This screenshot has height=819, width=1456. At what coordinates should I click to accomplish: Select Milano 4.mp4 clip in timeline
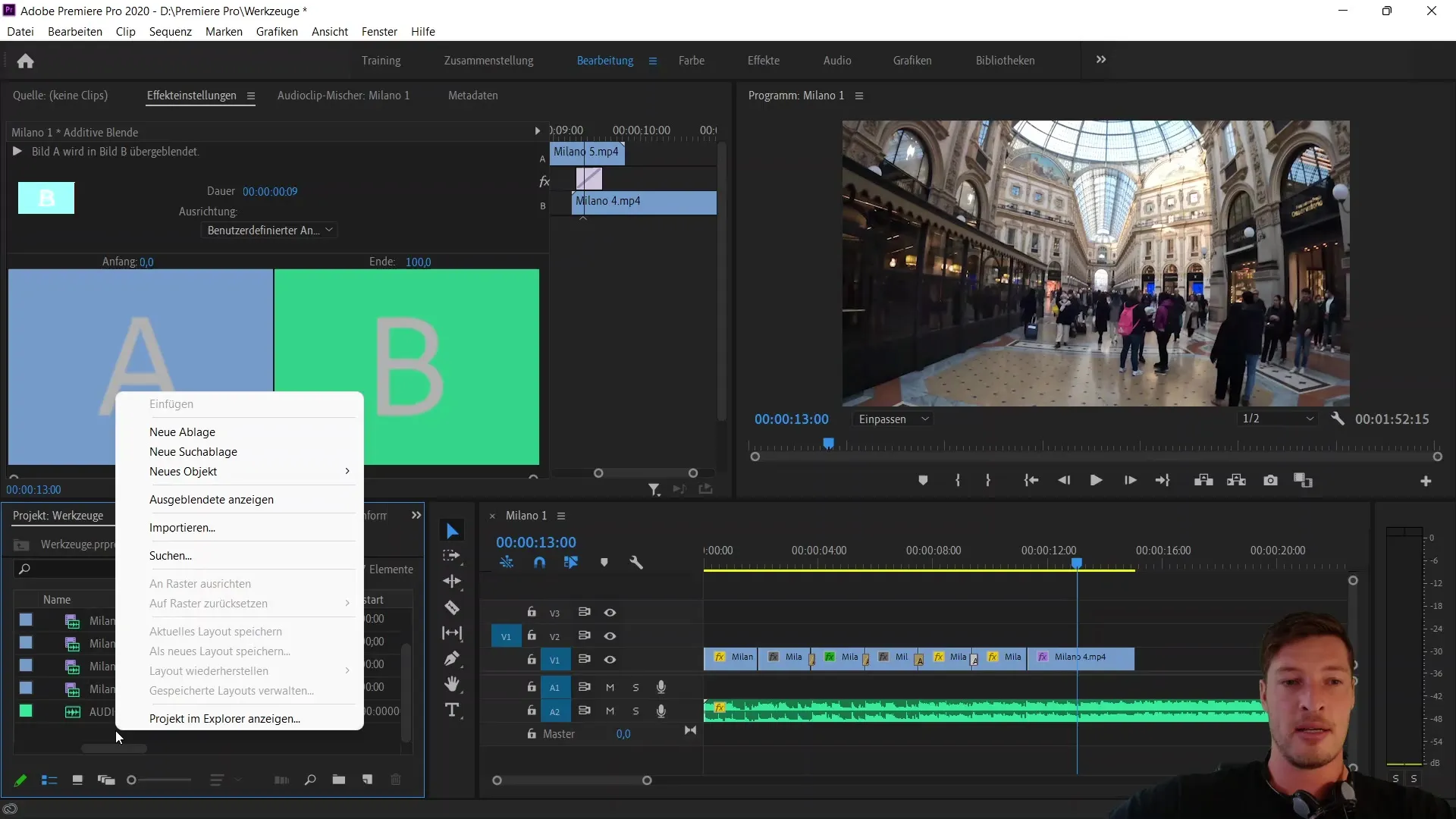[1081, 657]
